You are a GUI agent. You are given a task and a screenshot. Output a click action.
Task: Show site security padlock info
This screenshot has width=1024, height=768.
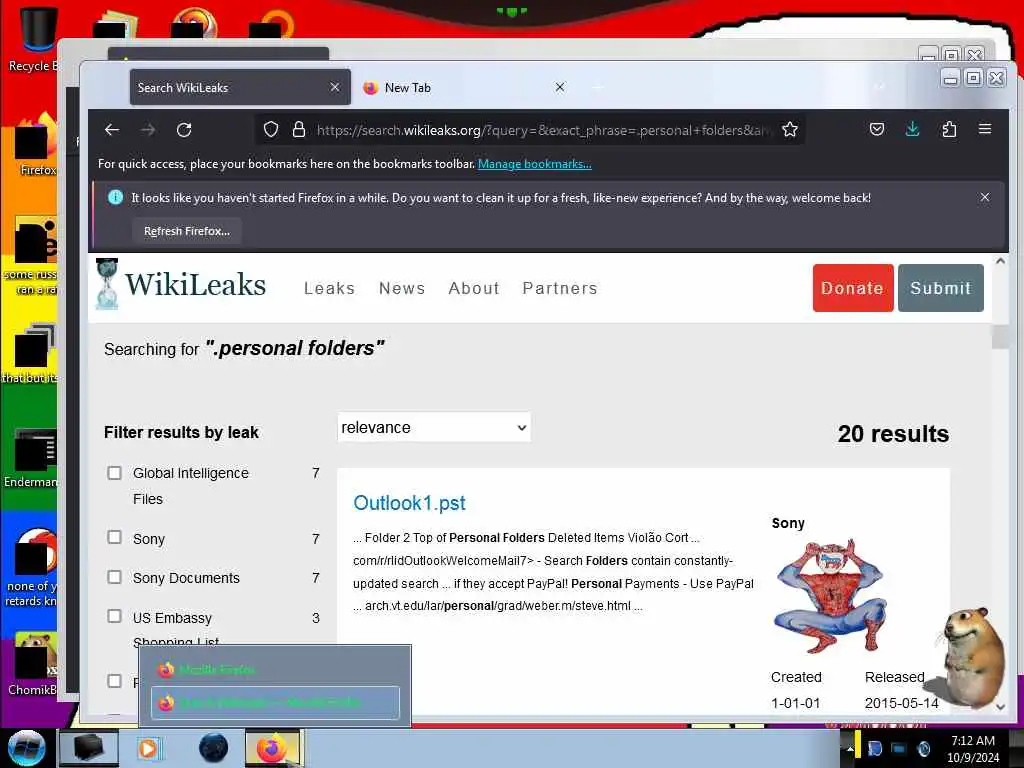tap(298, 129)
